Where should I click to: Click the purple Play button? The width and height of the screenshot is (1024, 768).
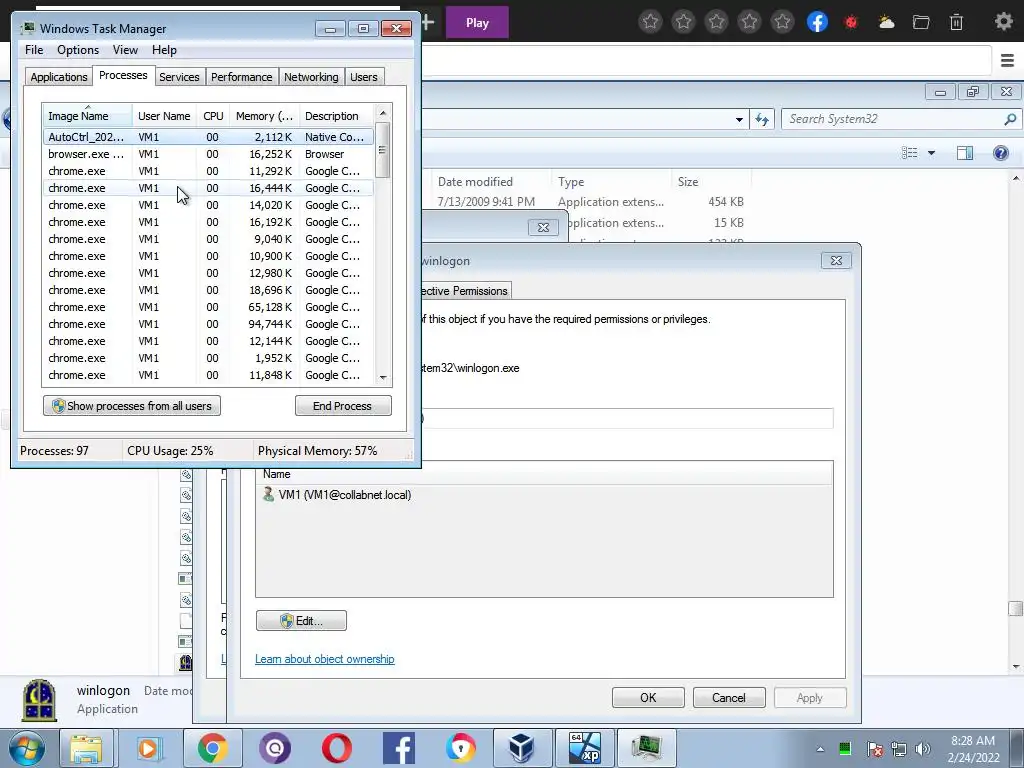[477, 22]
